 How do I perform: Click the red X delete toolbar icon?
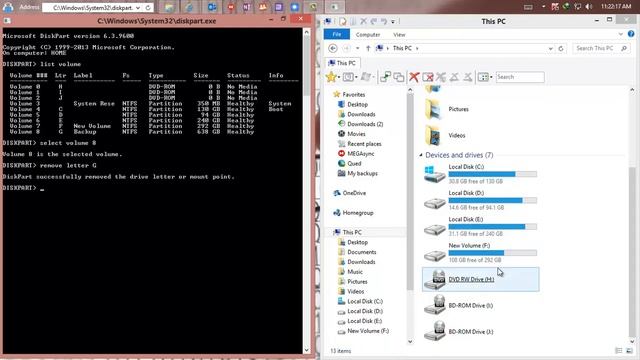(414, 77)
